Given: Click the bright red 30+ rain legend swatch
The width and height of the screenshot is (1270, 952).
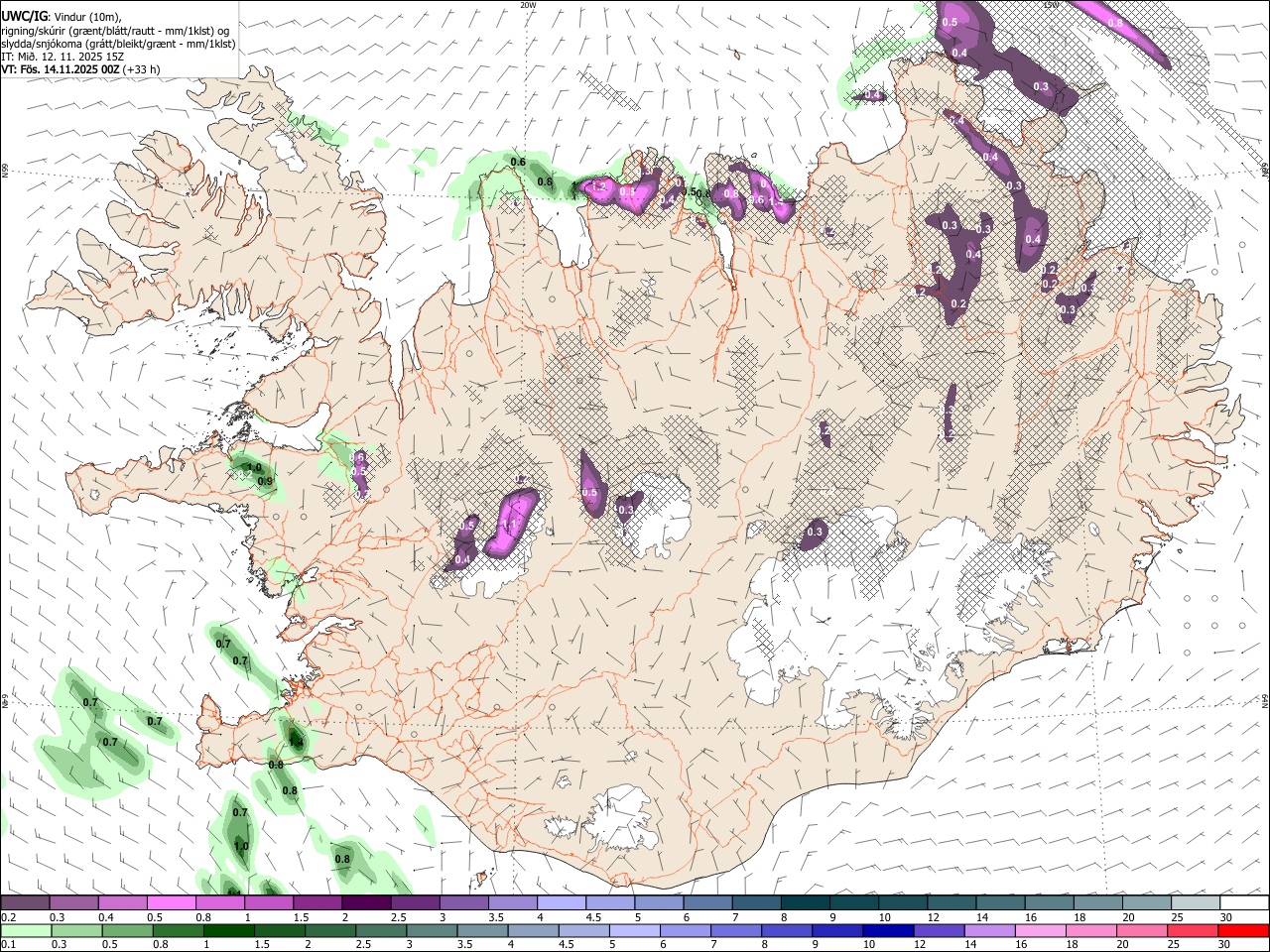Looking at the screenshot, I should coord(1244,930).
